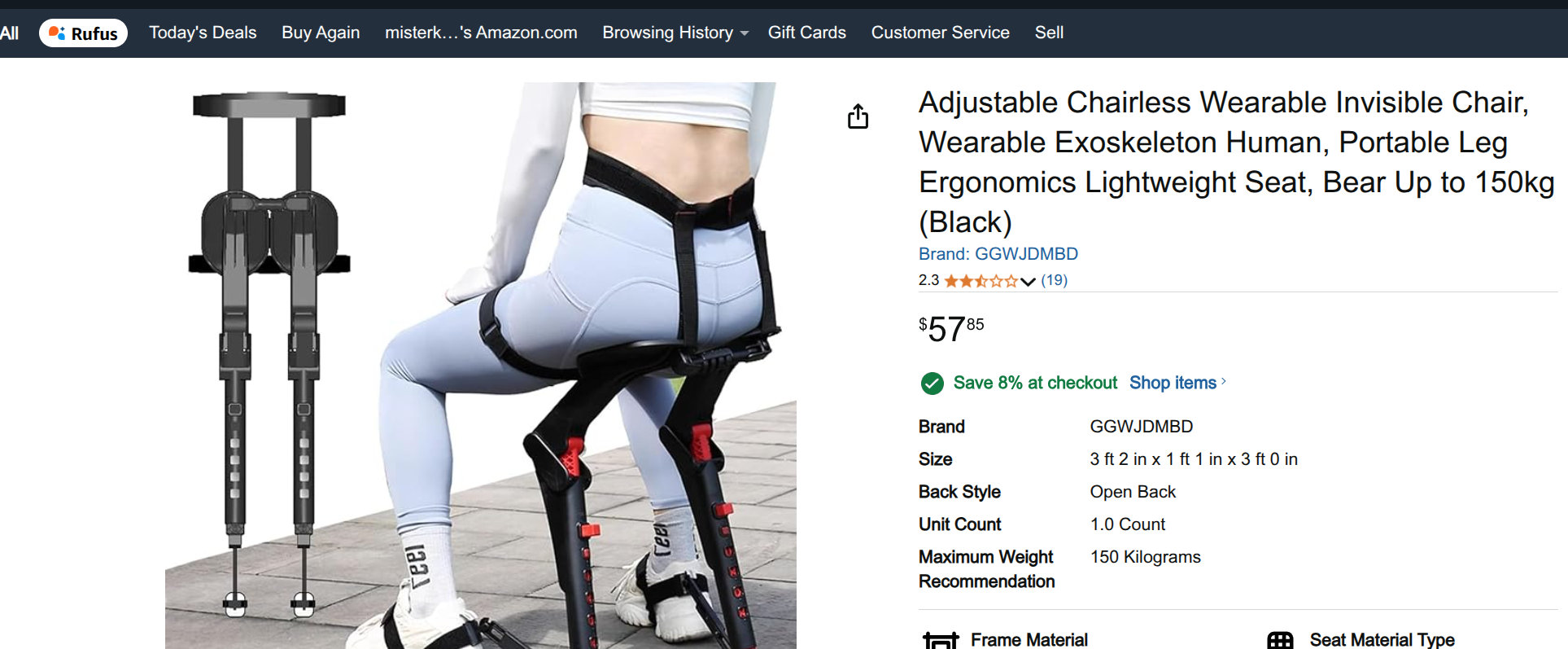Open the Gift Cards menu item

806,33
